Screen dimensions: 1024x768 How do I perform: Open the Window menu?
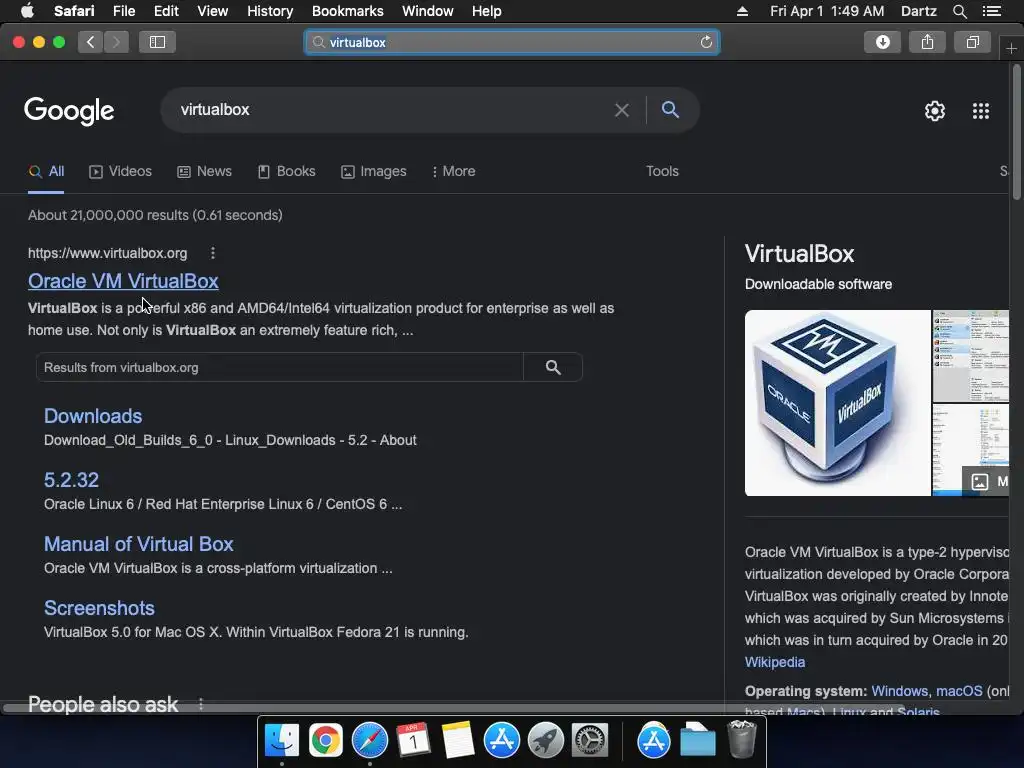[x=428, y=11]
